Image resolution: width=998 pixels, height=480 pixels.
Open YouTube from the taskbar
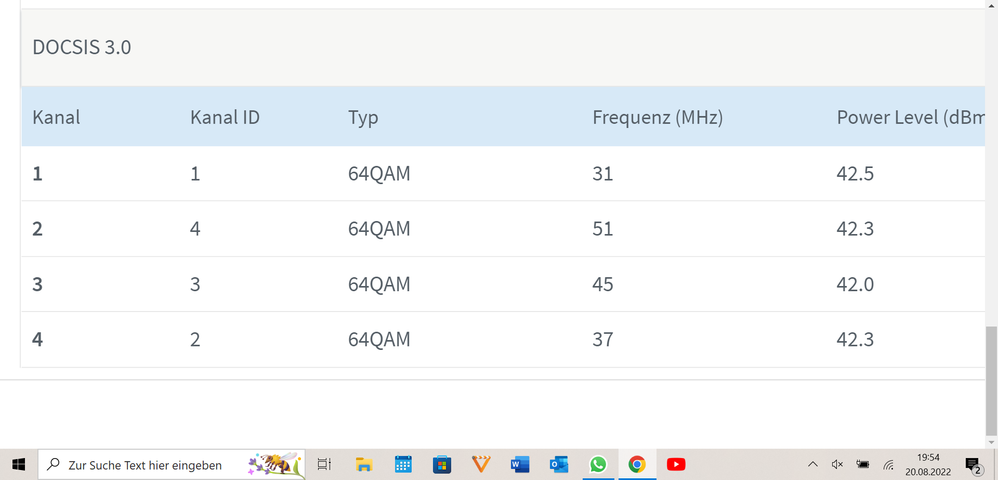coord(676,465)
